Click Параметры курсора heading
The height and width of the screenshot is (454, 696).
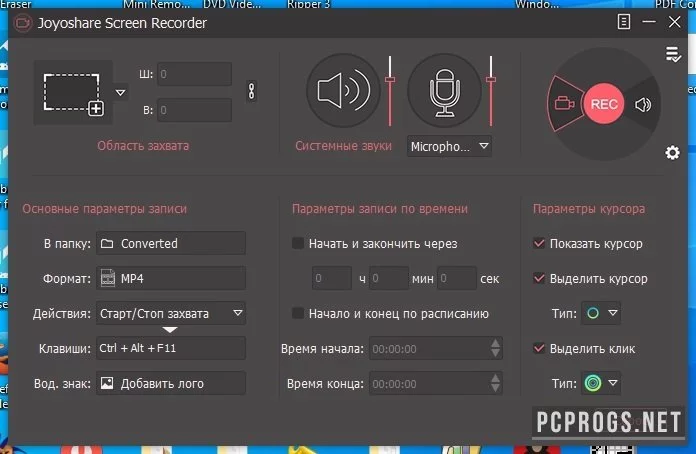(589, 209)
